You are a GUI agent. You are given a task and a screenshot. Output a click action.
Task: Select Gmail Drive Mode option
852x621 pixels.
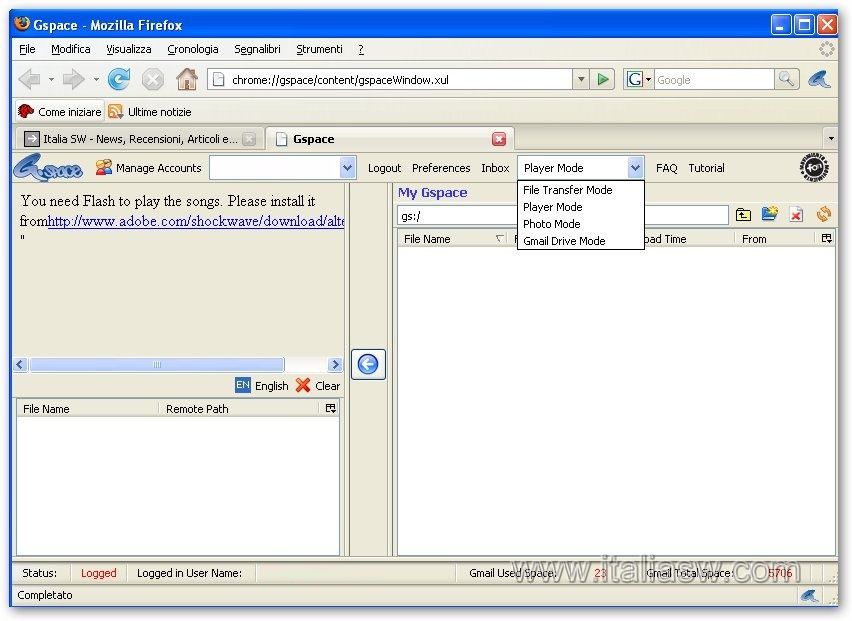580,241
